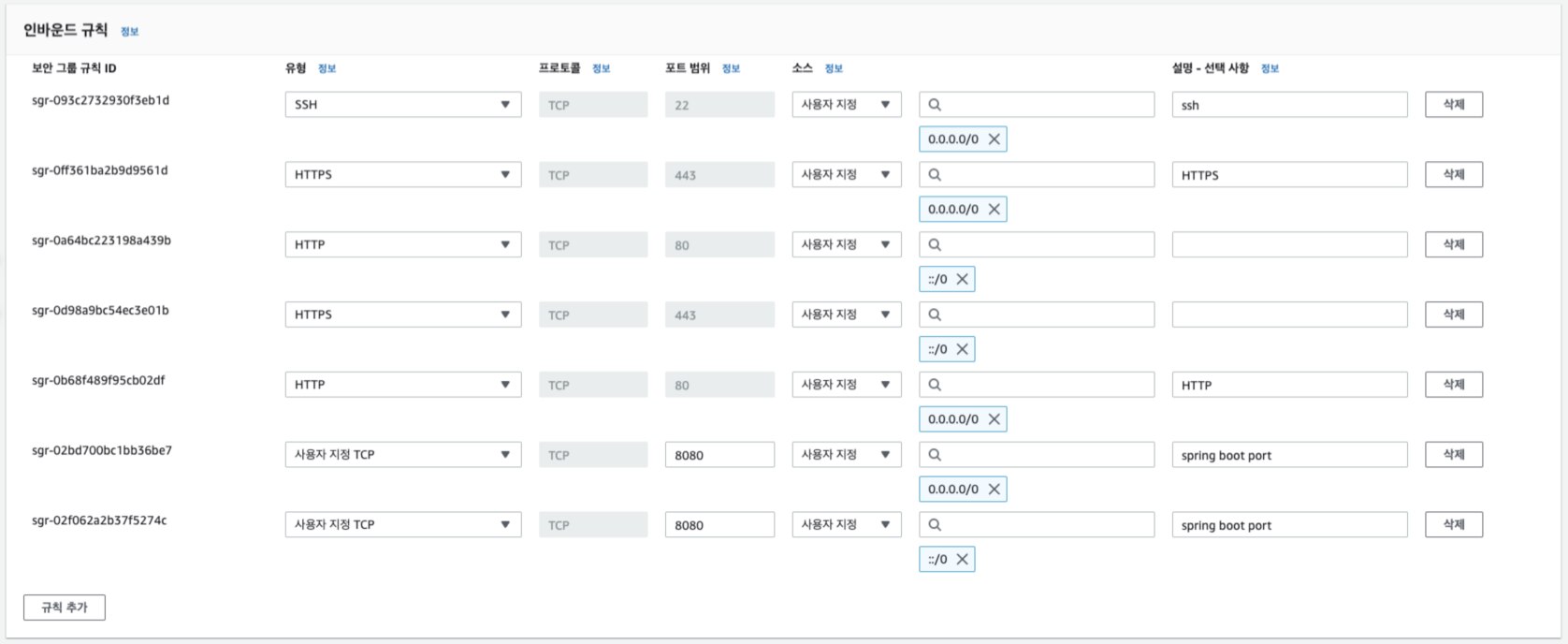Delete the sgr-0b68f489f95cb02df HTTP rule

coord(1454,385)
